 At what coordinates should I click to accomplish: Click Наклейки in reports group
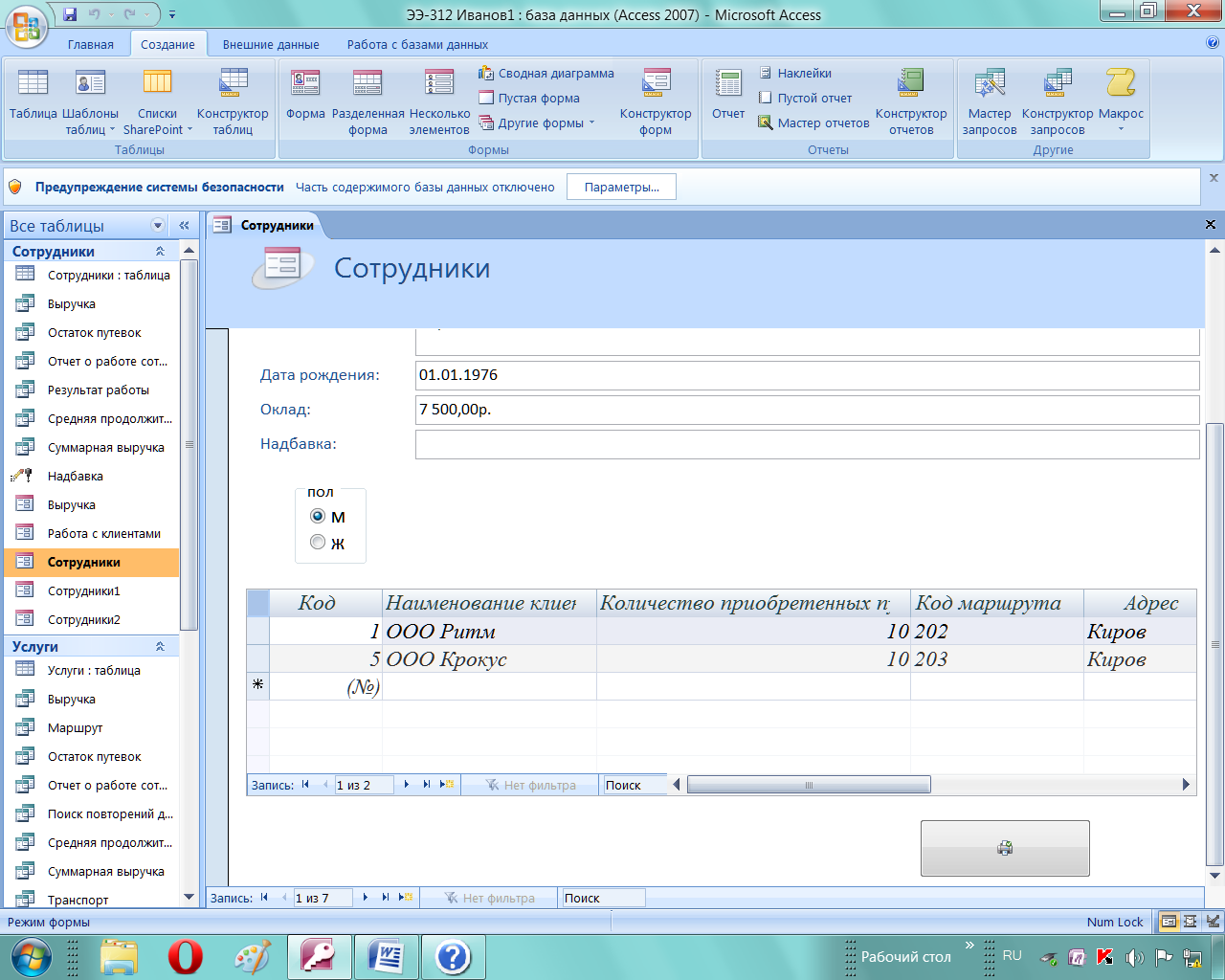point(794,74)
